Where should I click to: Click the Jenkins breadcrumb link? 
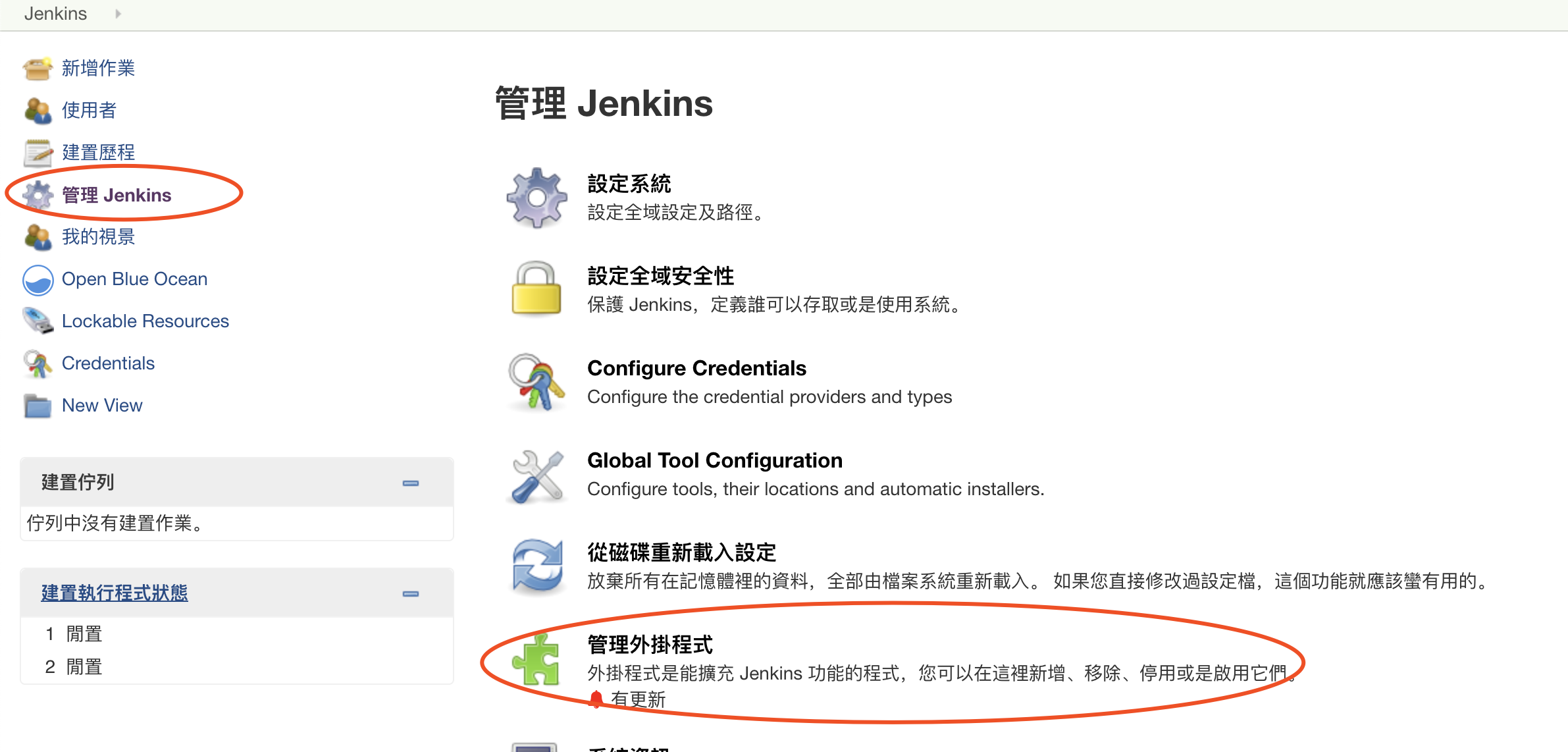click(x=55, y=14)
